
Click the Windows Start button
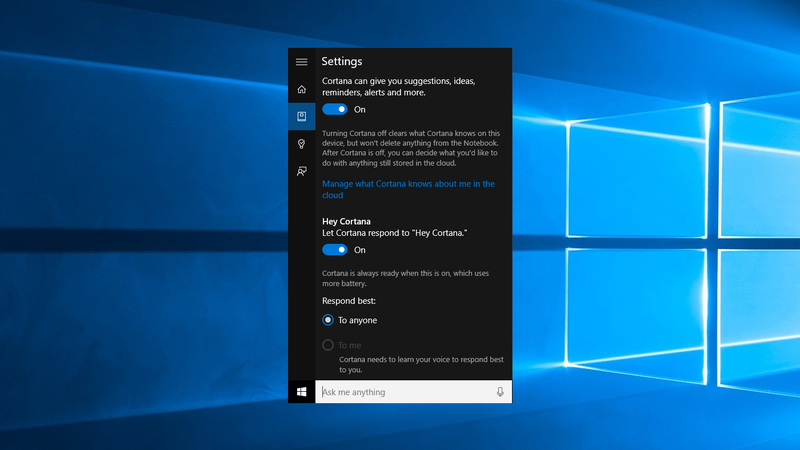point(302,392)
